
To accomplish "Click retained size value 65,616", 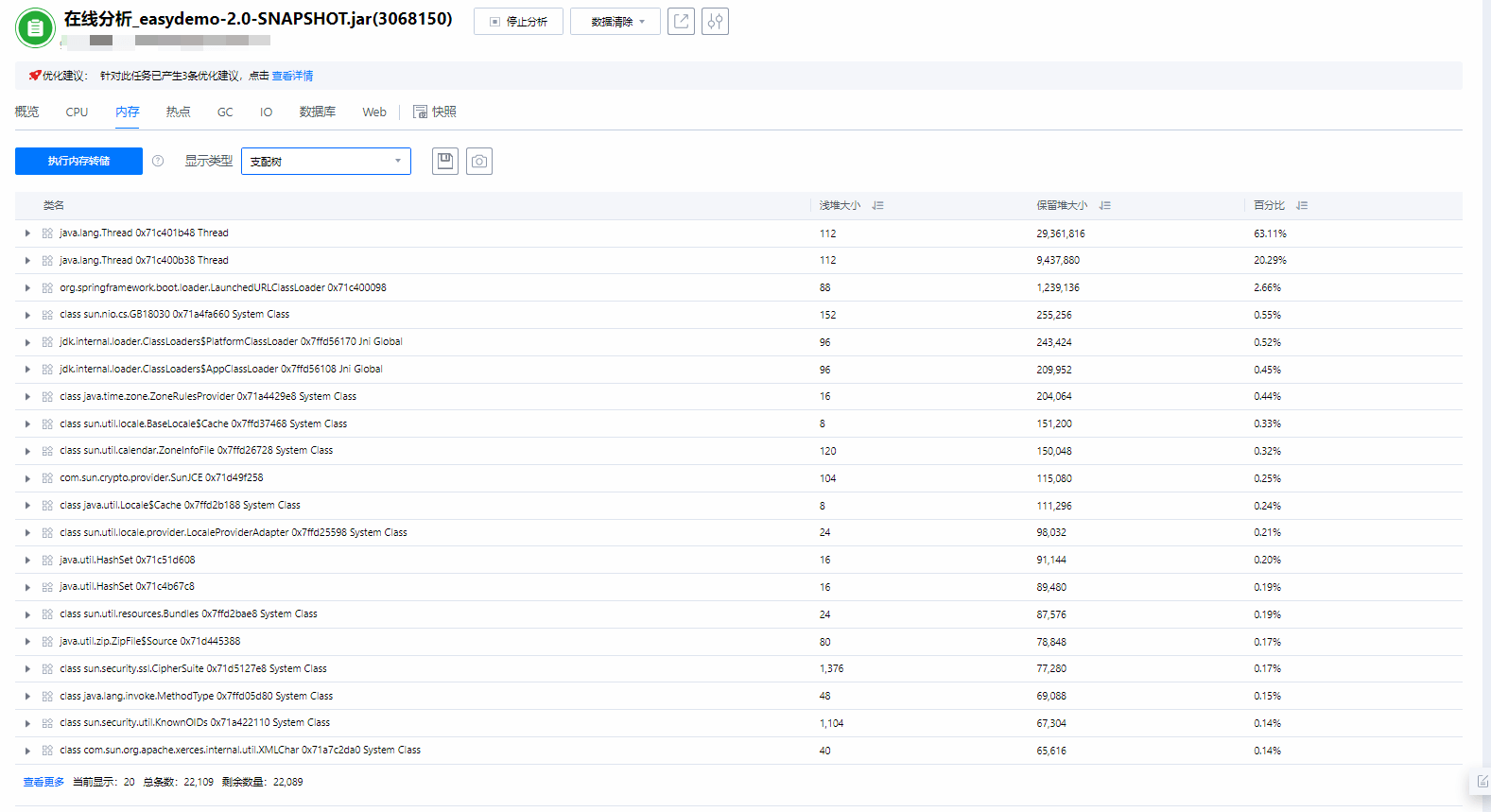I will coord(1051,751).
